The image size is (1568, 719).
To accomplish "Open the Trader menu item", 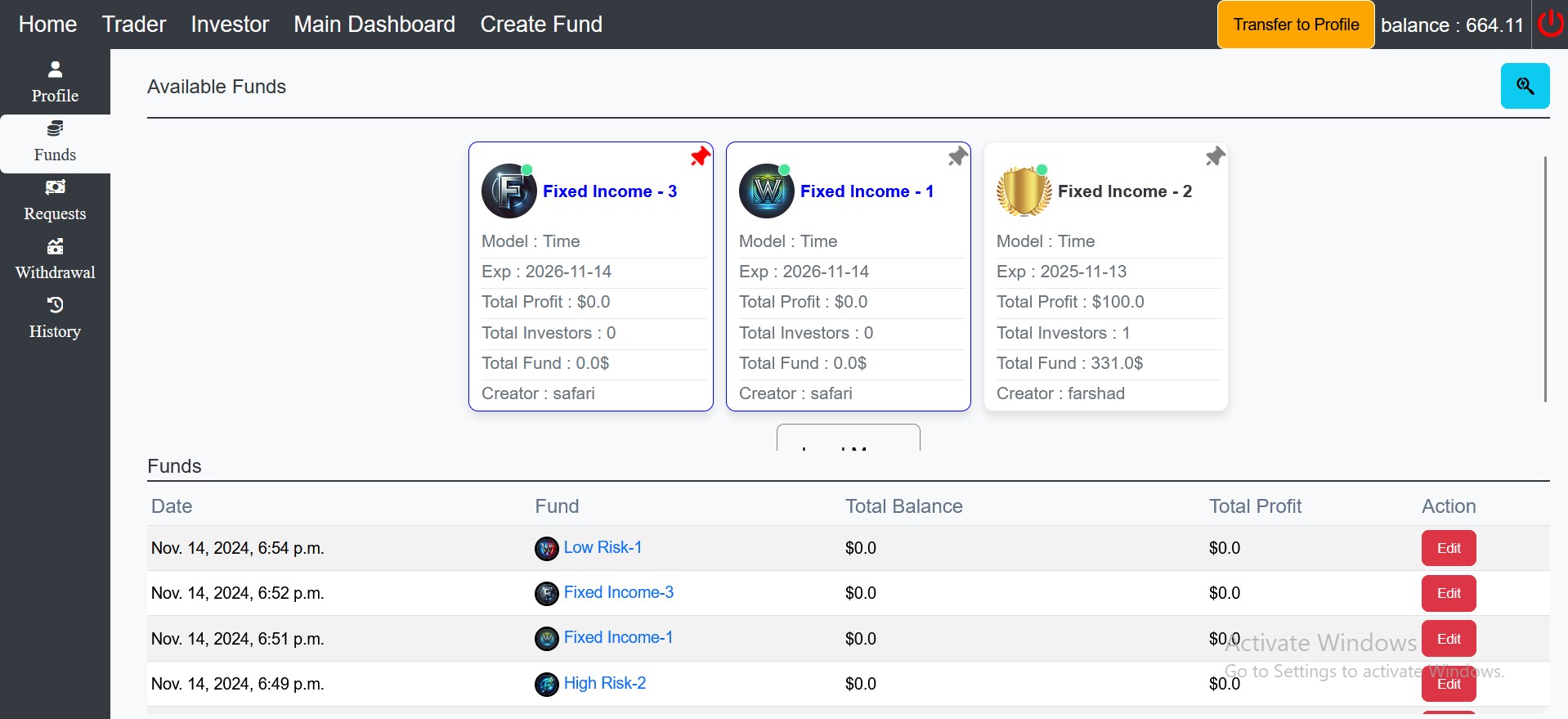I will [134, 25].
